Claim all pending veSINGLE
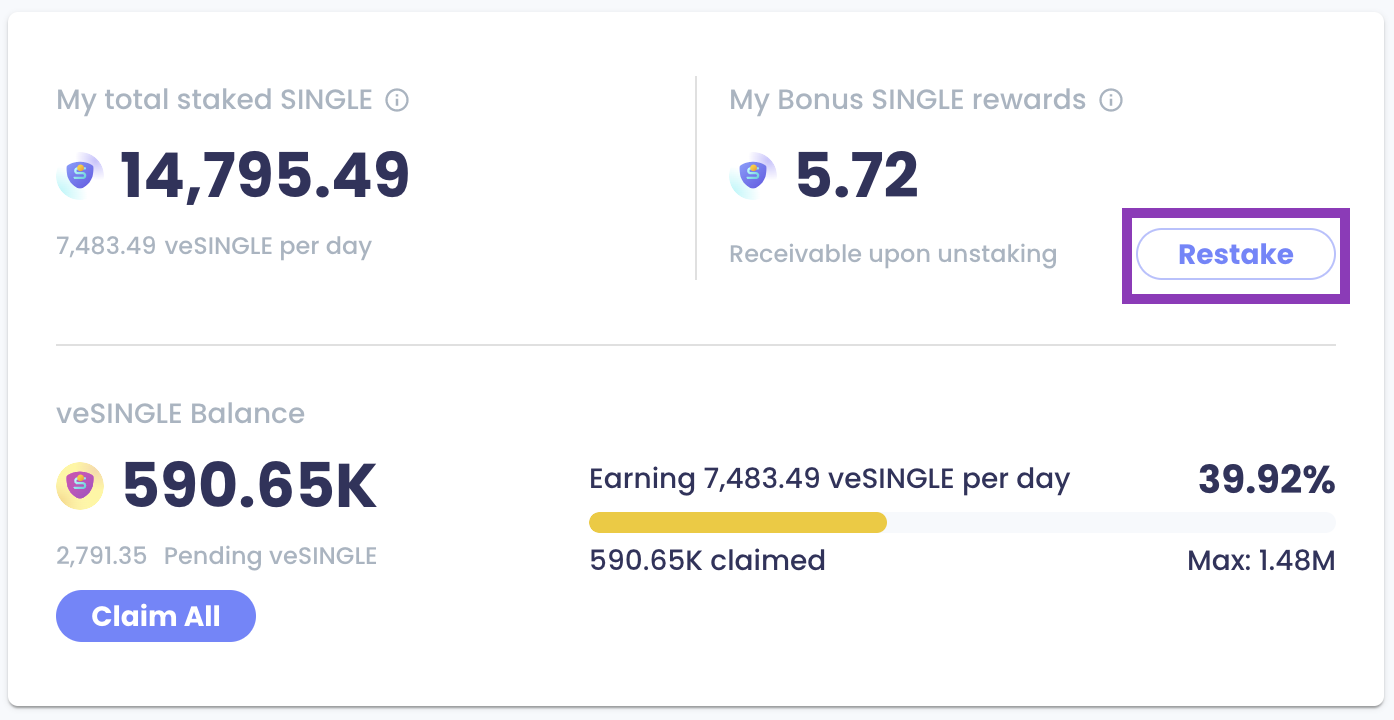This screenshot has width=1394, height=720. 156,616
